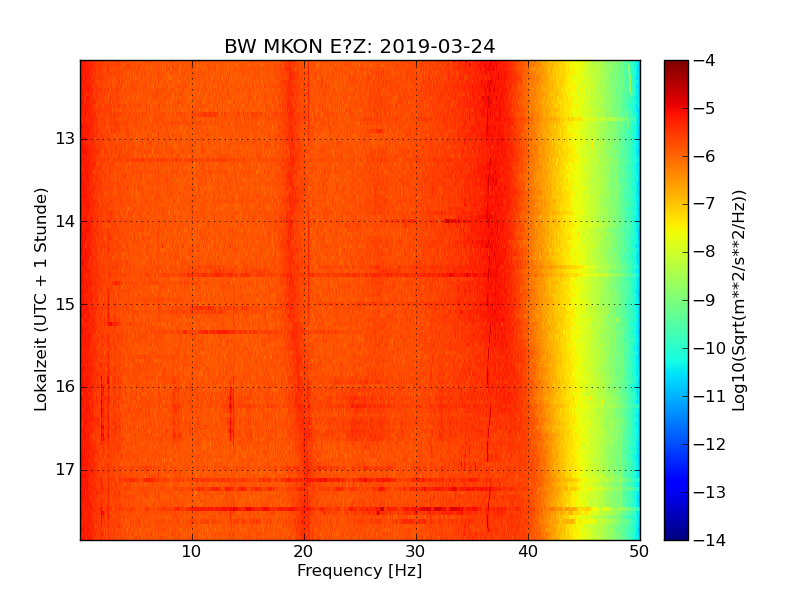This screenshot has width=800, height=600.
Task: Click the colorbar tick label −13
Action: pos(710,492)
